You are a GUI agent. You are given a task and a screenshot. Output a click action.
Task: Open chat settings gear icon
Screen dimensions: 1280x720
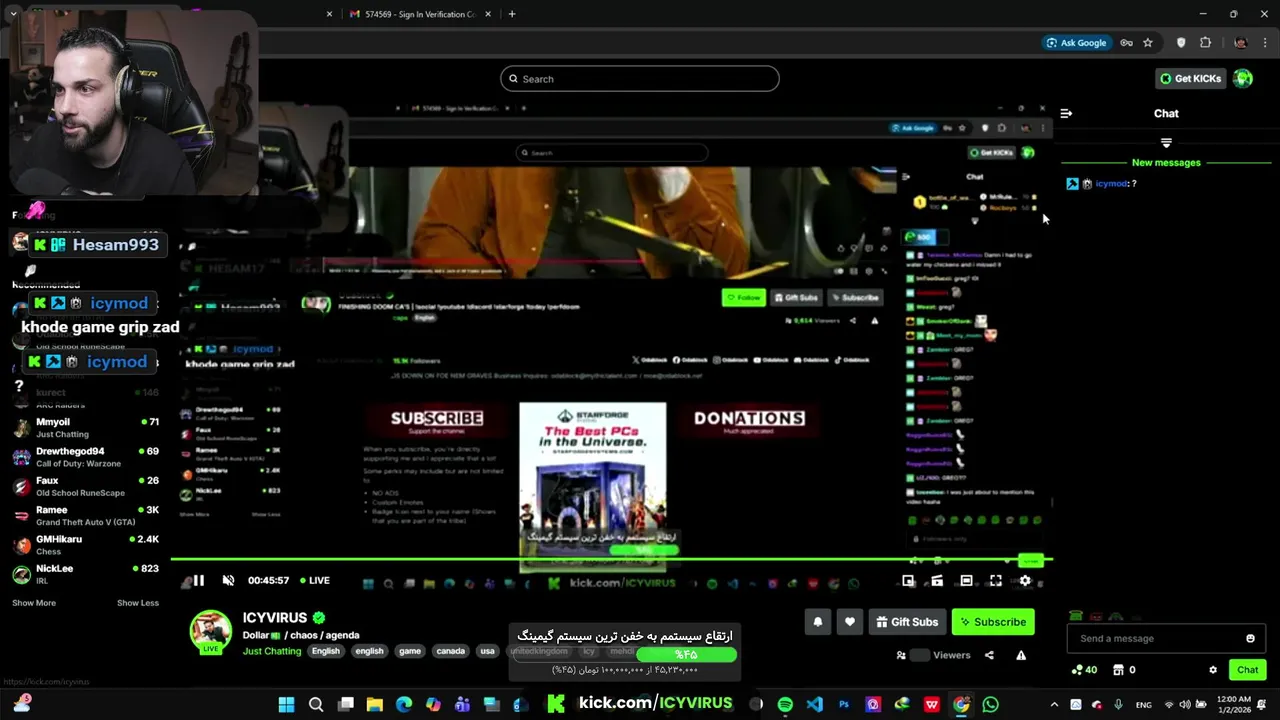(1213, 670)
